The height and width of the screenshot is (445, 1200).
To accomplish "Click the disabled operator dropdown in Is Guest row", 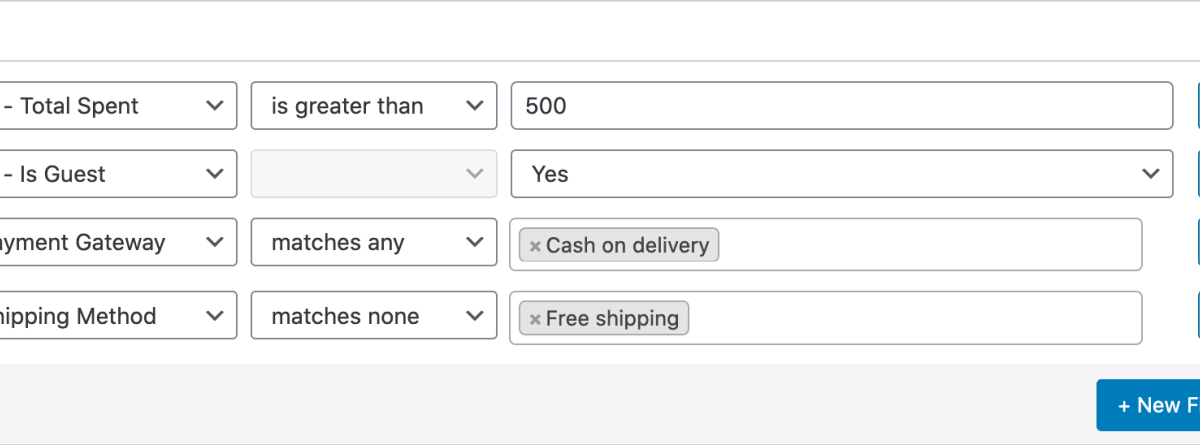I will 373,174.
